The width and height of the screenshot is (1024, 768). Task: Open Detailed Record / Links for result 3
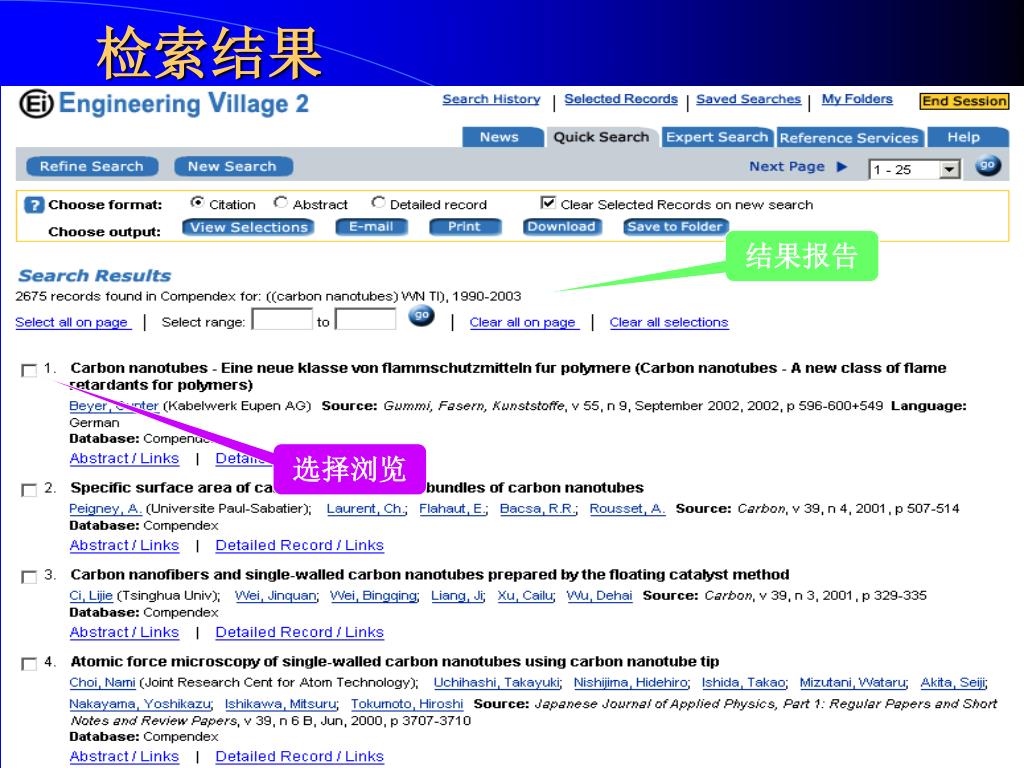pos(300,632)
